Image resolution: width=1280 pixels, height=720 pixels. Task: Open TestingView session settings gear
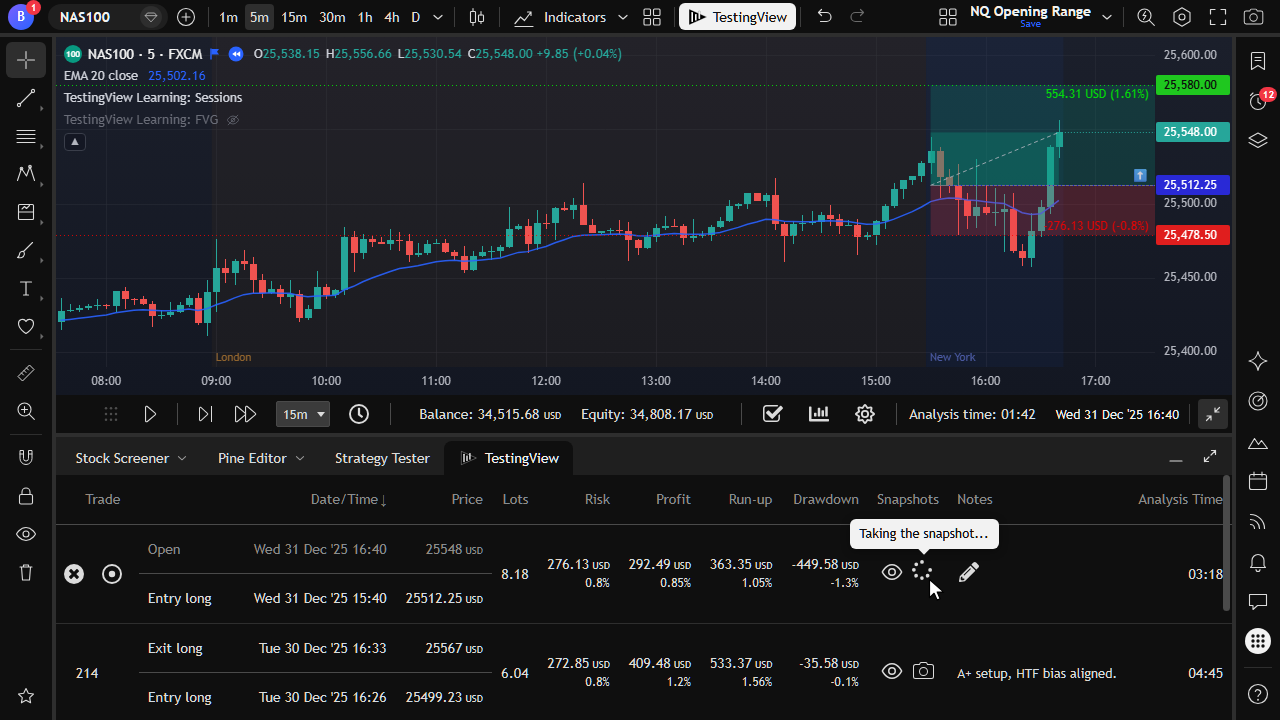(865, 414)
